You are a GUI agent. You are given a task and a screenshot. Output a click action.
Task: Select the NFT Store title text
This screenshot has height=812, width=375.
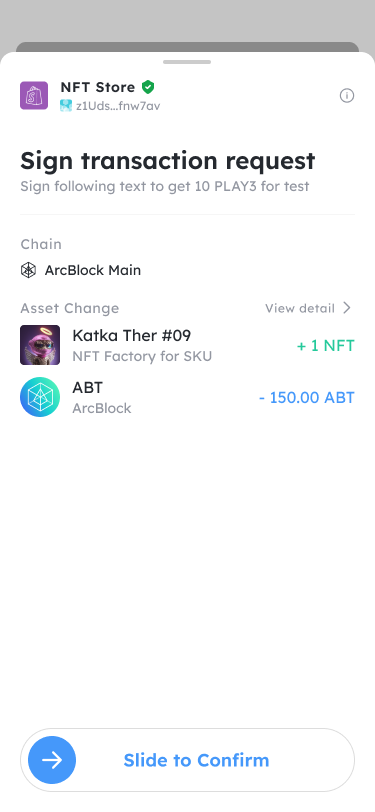pos(98,87)
